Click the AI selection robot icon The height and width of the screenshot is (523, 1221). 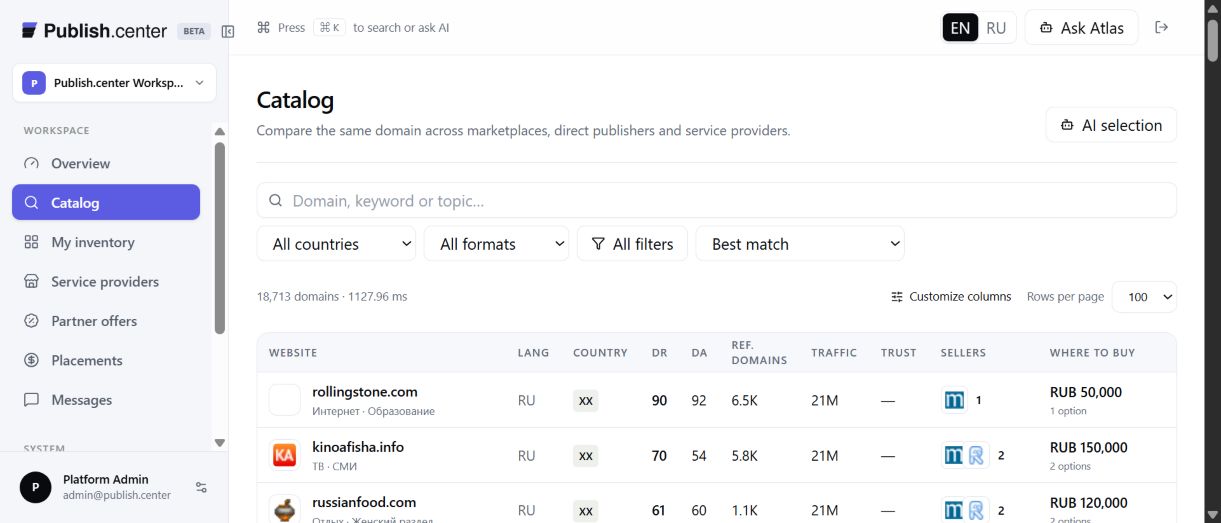coord(1067,125)
